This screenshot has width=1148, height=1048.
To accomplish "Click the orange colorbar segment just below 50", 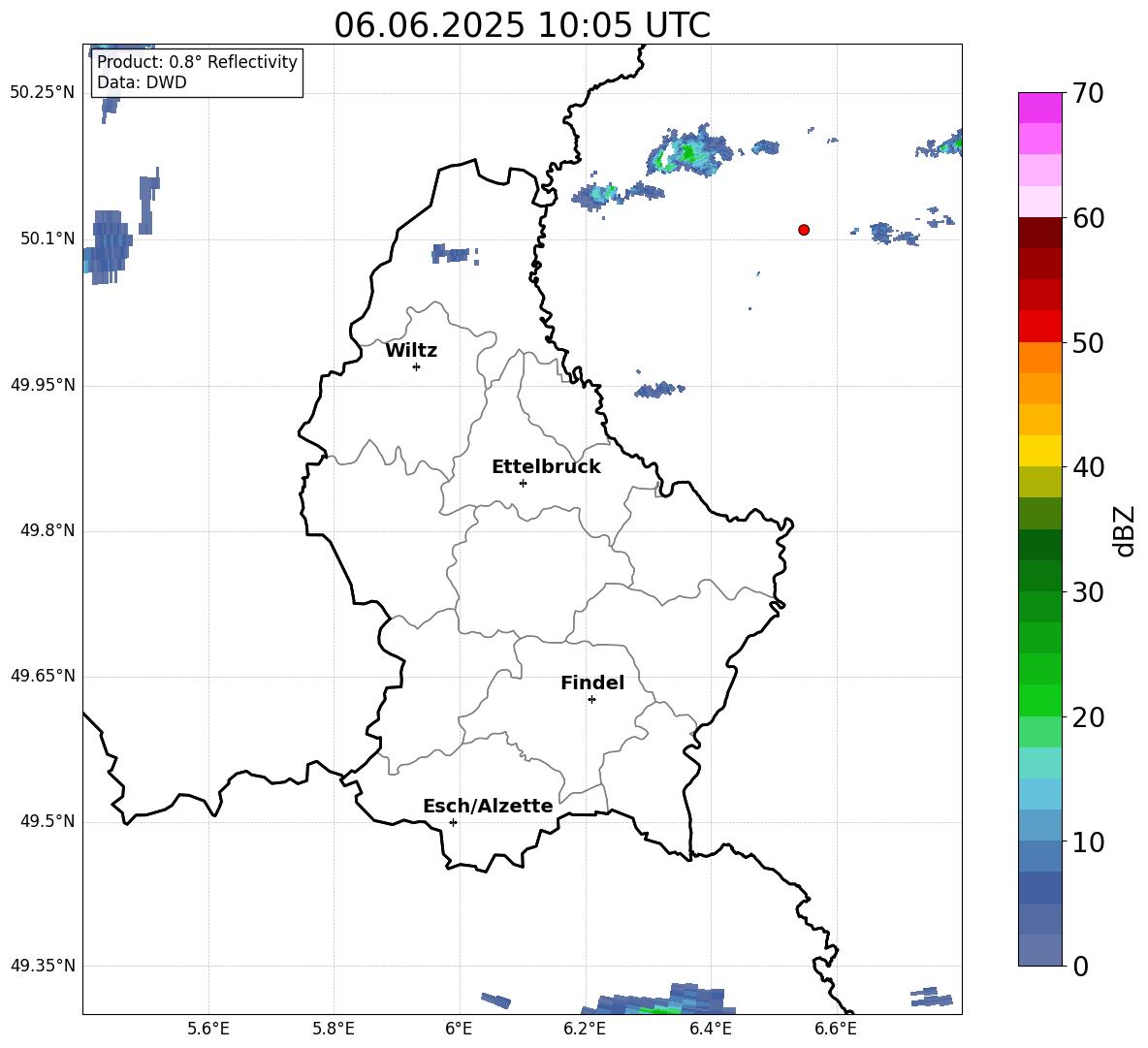I will [x=1039, y=357].
